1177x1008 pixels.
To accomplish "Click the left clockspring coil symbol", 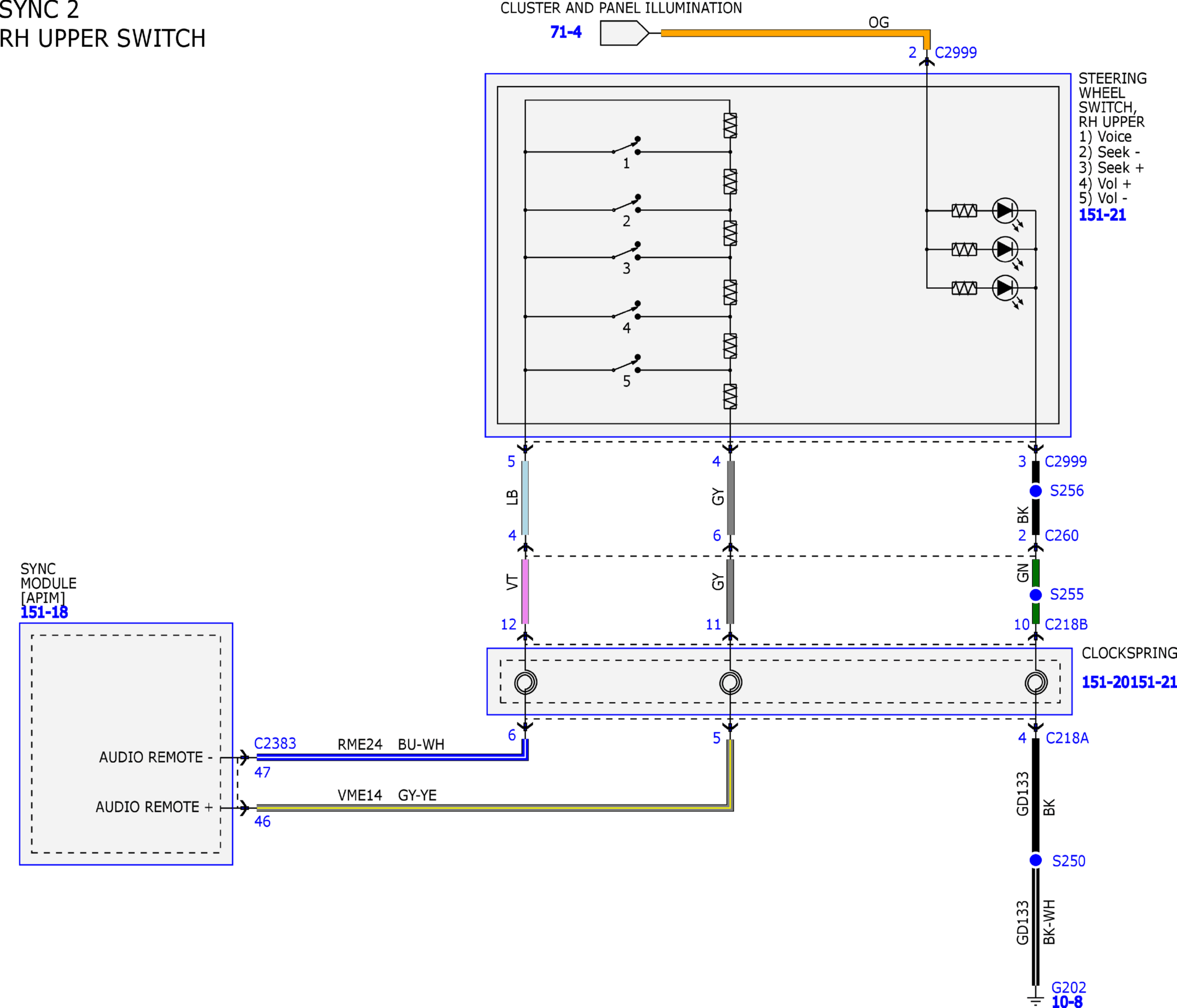I will [x=526, y=682].
